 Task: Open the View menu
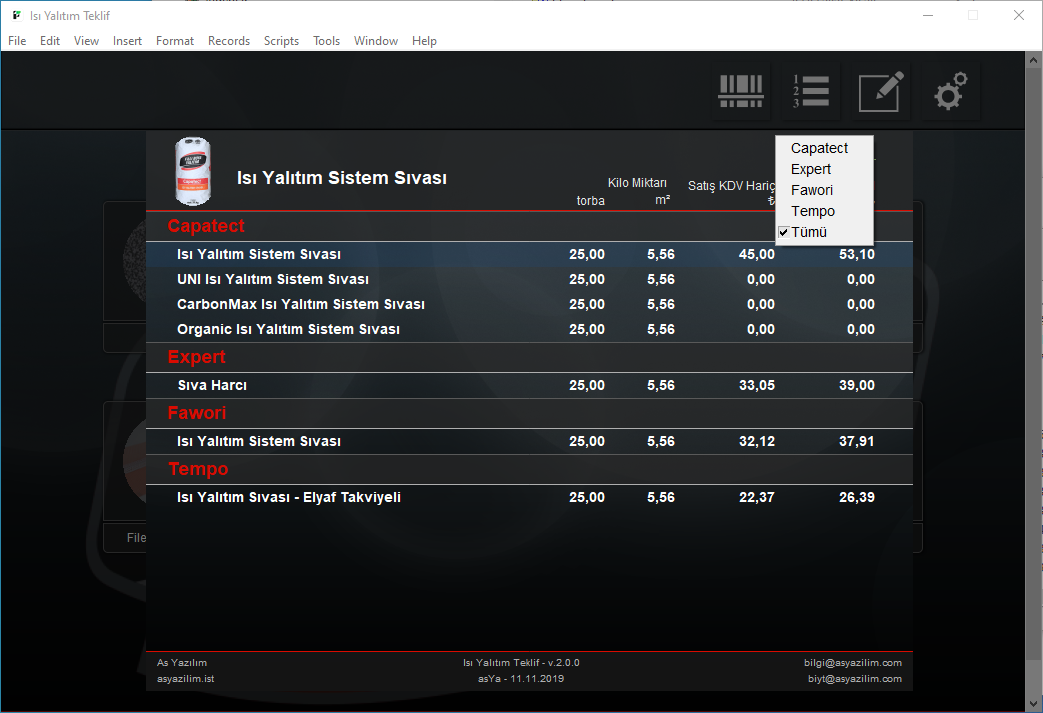(x=86, y=41)
